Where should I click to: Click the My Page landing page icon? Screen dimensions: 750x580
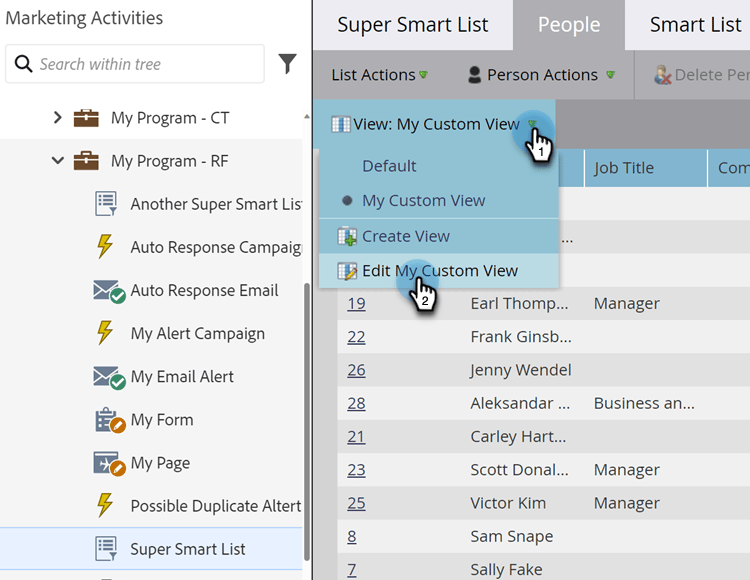point(107,463)
